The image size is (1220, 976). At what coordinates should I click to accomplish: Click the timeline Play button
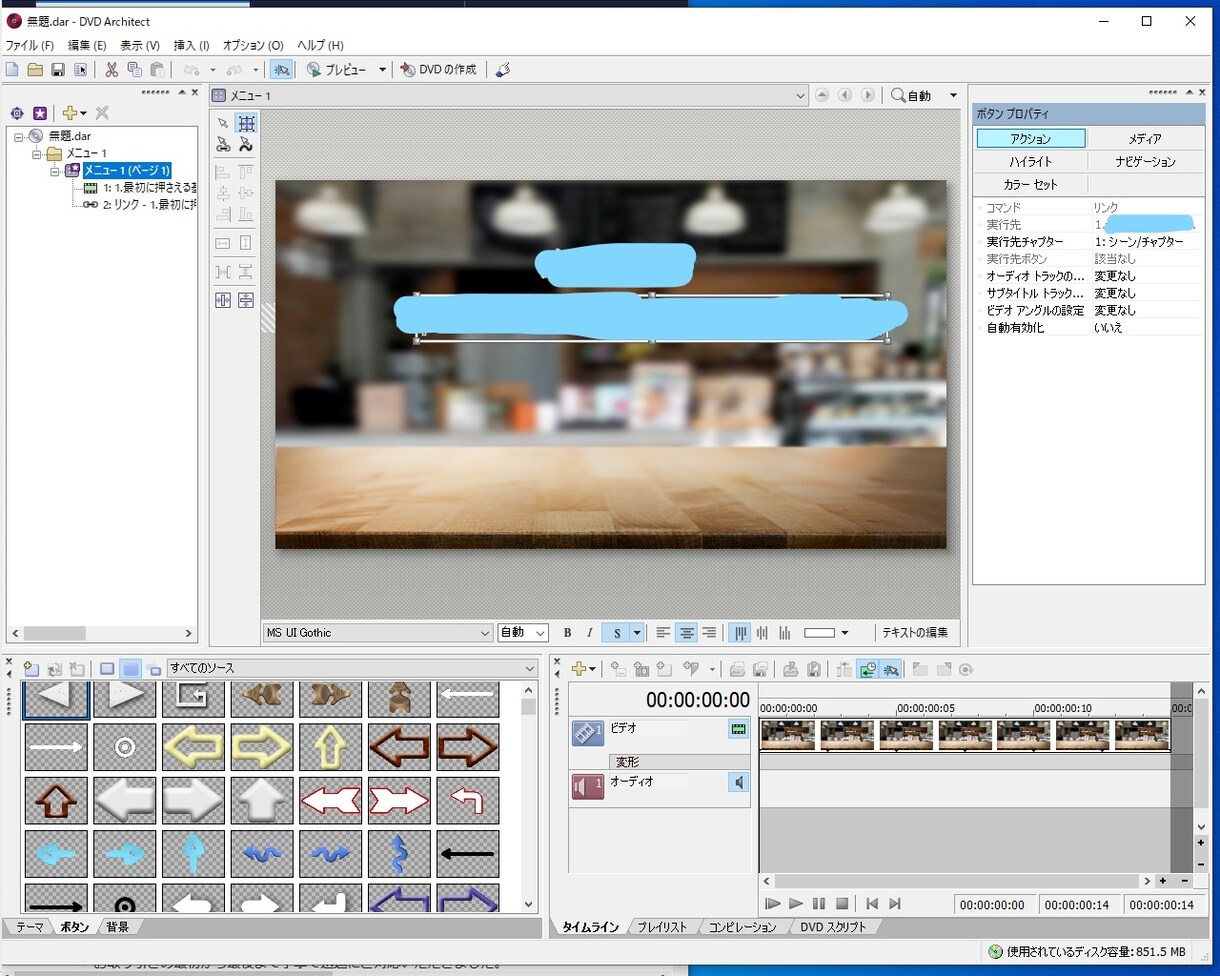796,904
